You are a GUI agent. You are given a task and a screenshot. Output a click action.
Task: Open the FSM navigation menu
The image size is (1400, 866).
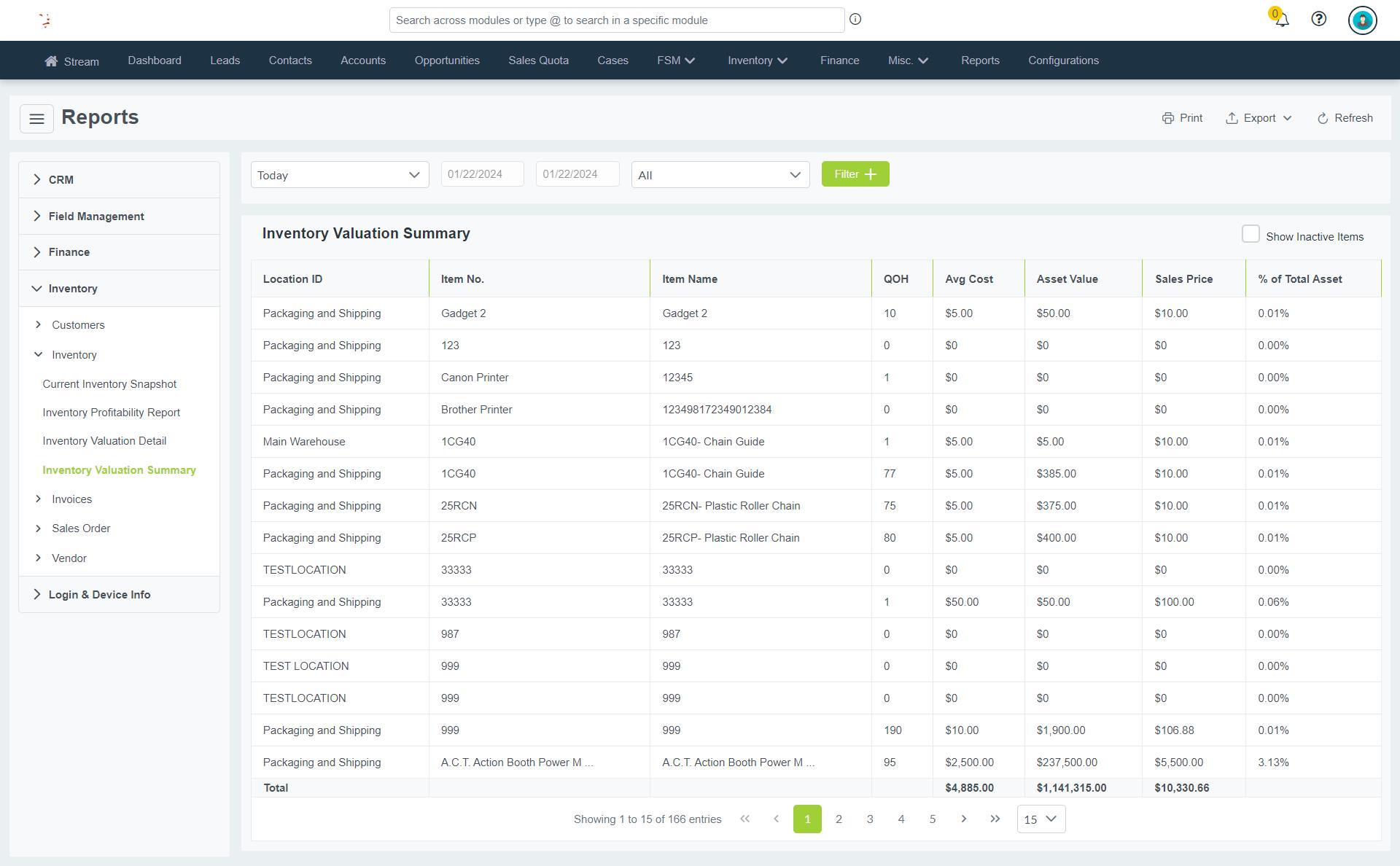676,61
